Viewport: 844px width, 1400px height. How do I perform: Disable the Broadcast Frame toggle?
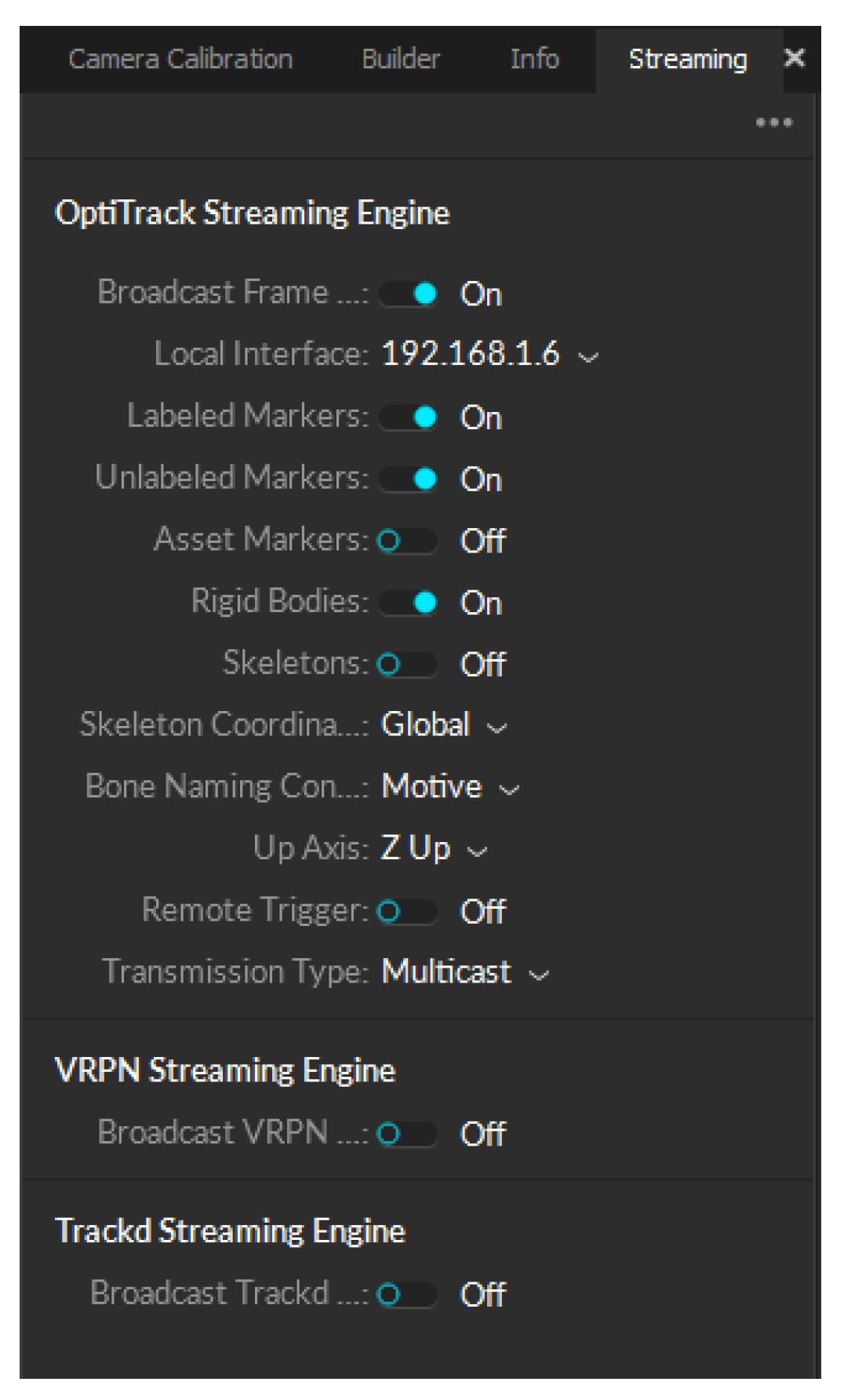(x=409, y=294)
